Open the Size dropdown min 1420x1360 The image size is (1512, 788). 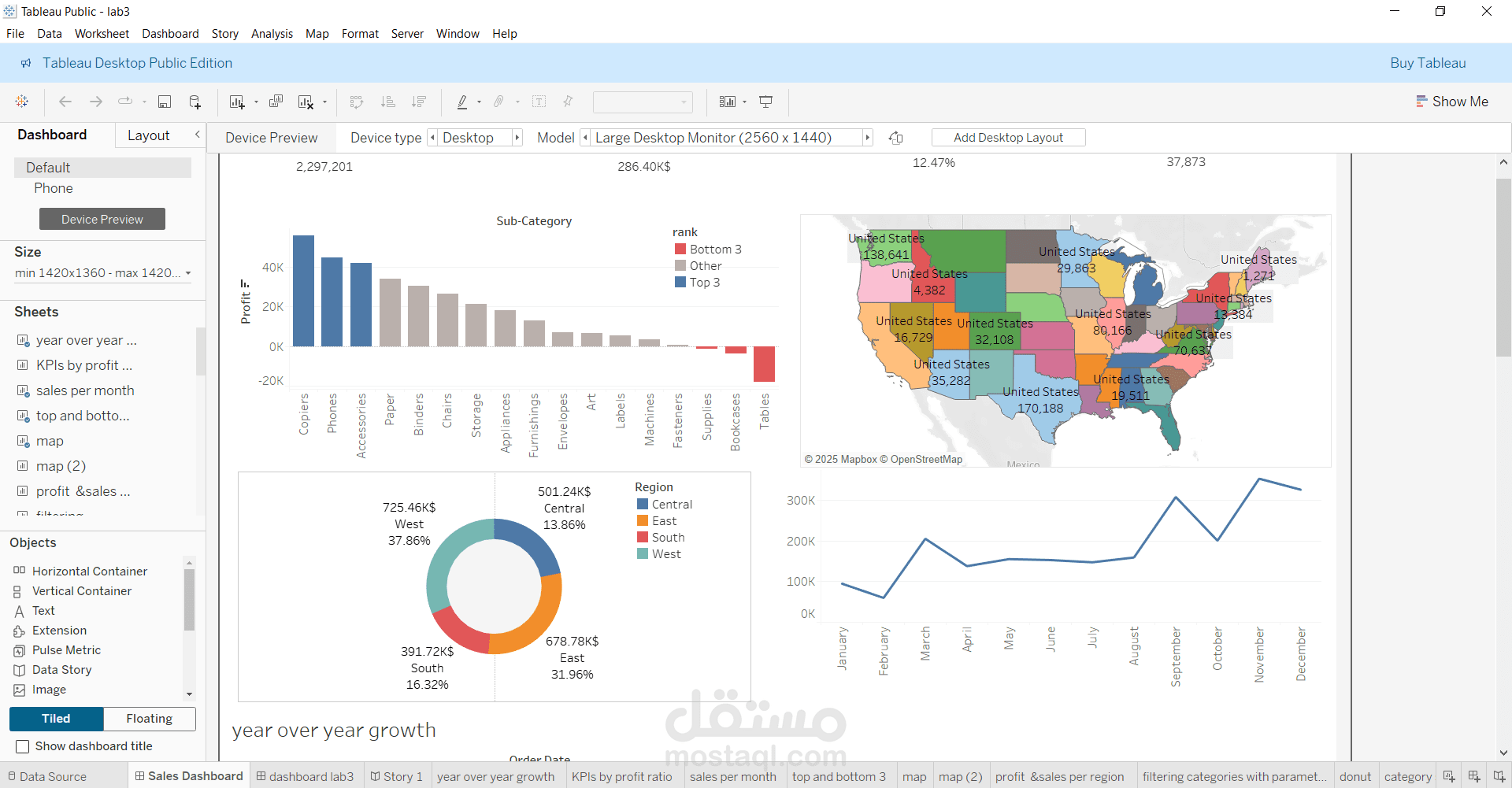pos(102,273)
